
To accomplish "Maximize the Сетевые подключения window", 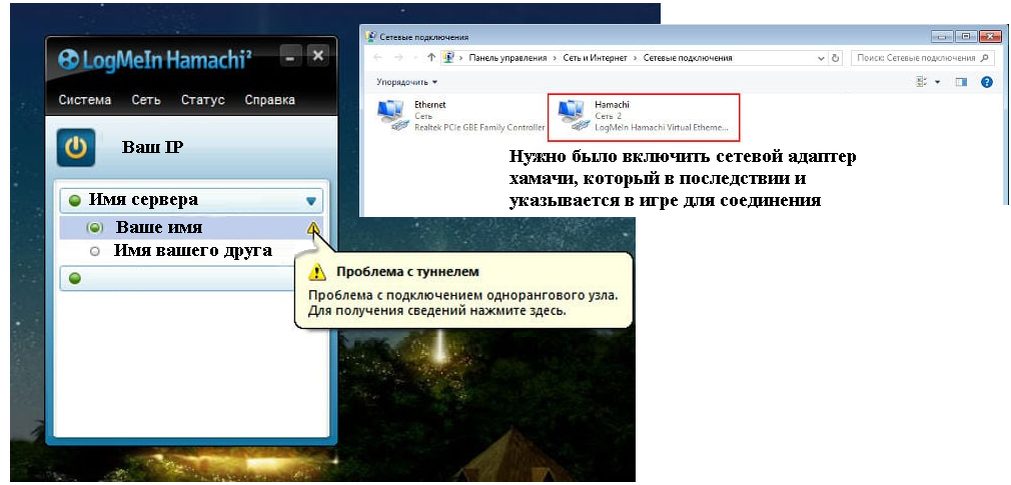I will click(966, 37).
